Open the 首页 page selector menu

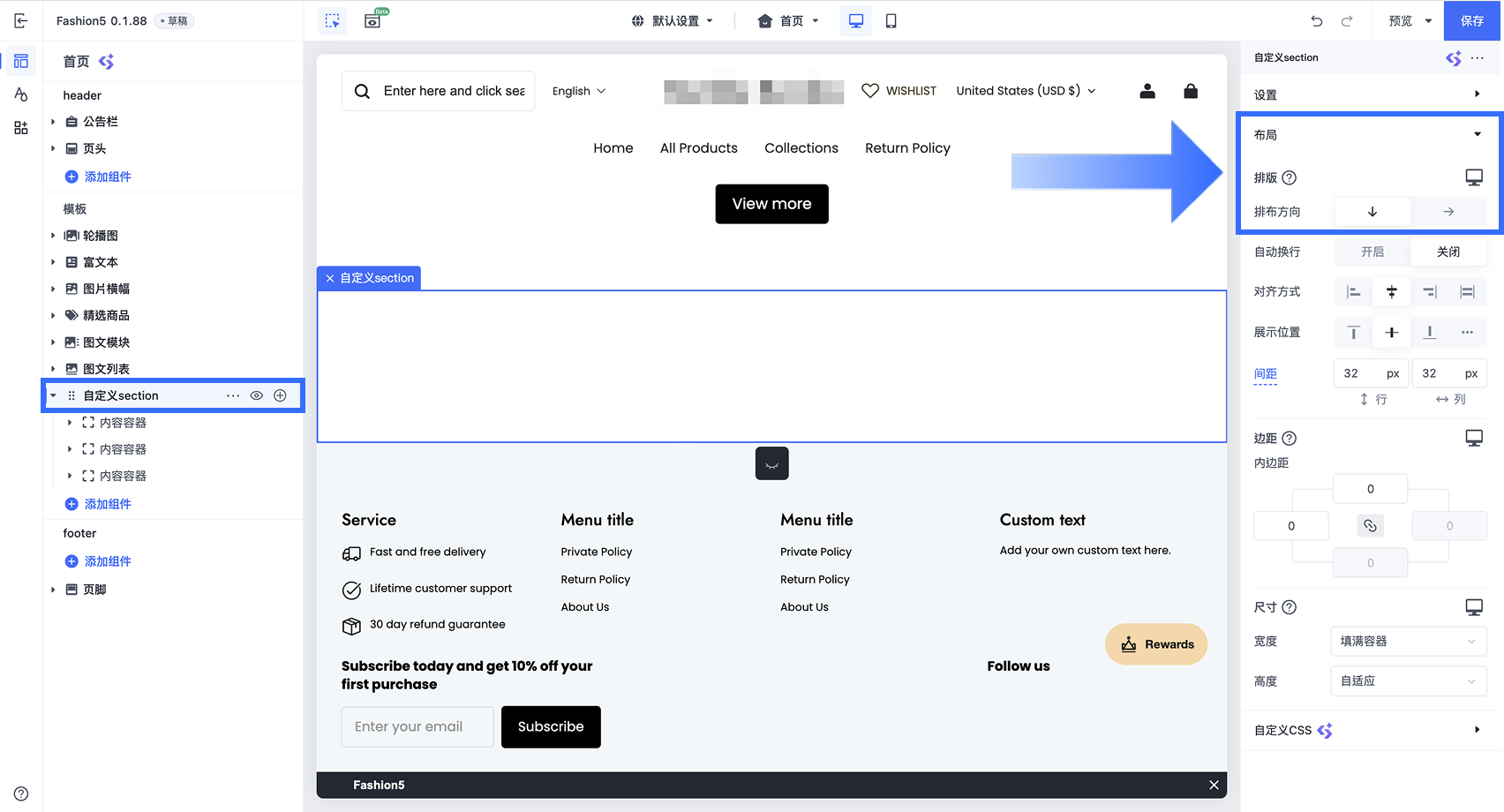point(788,21)
